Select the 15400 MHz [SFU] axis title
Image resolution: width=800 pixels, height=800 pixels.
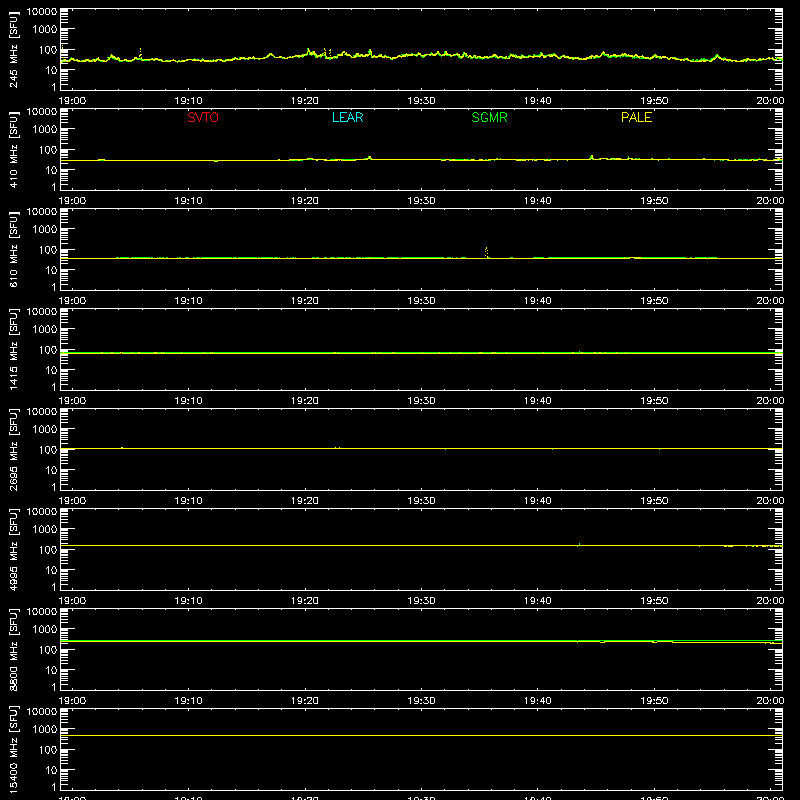click(x=13, y=749)
